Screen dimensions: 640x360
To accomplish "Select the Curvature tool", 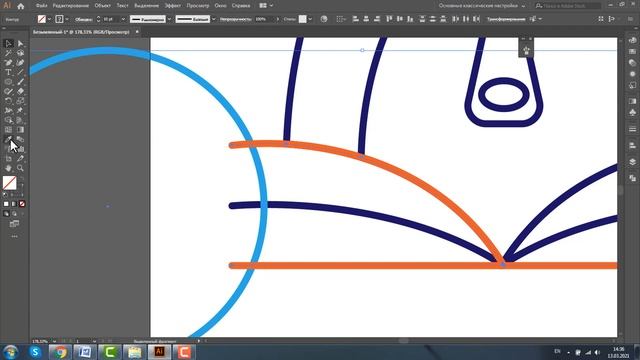I will (x=20, y=63).
